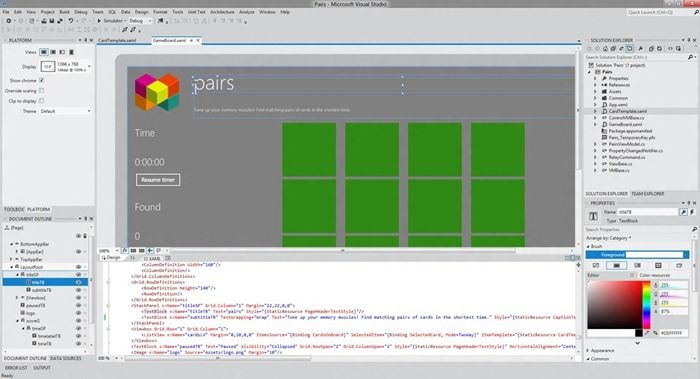The height and width of the screenshot is (379, 700).
Task: Open the Architecture menu
Action: (x=222, y=12)
